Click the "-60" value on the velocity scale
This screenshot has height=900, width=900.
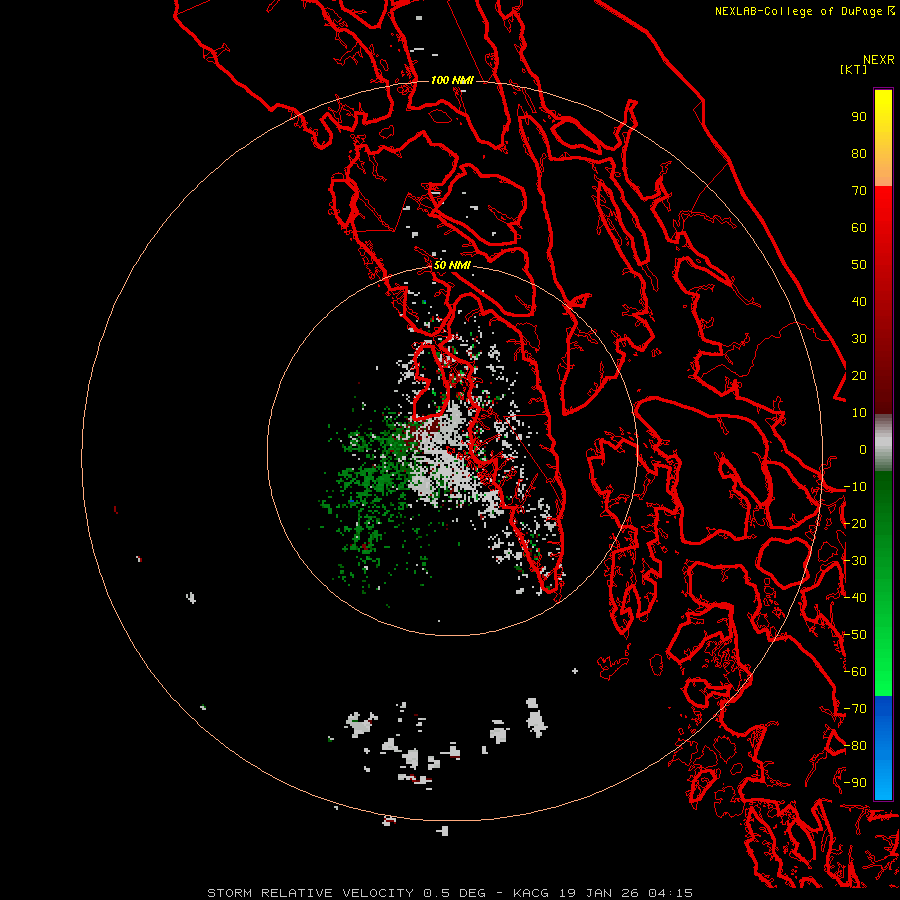(x=855, y=672)
